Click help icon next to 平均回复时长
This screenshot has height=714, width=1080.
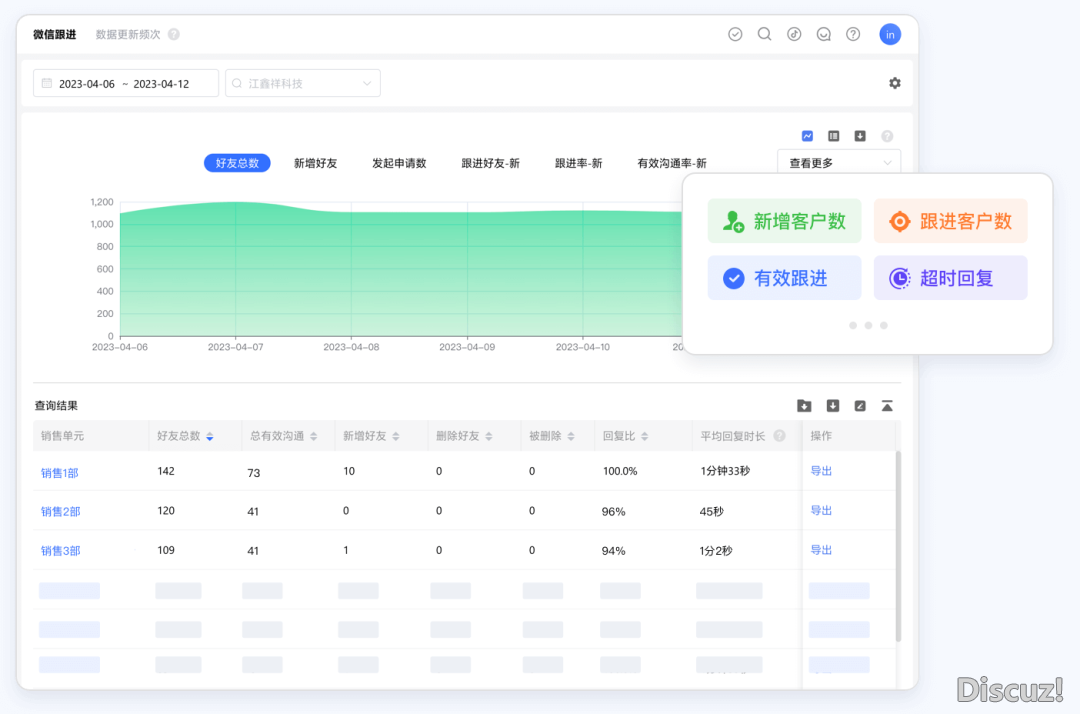[x=780, y=436]
